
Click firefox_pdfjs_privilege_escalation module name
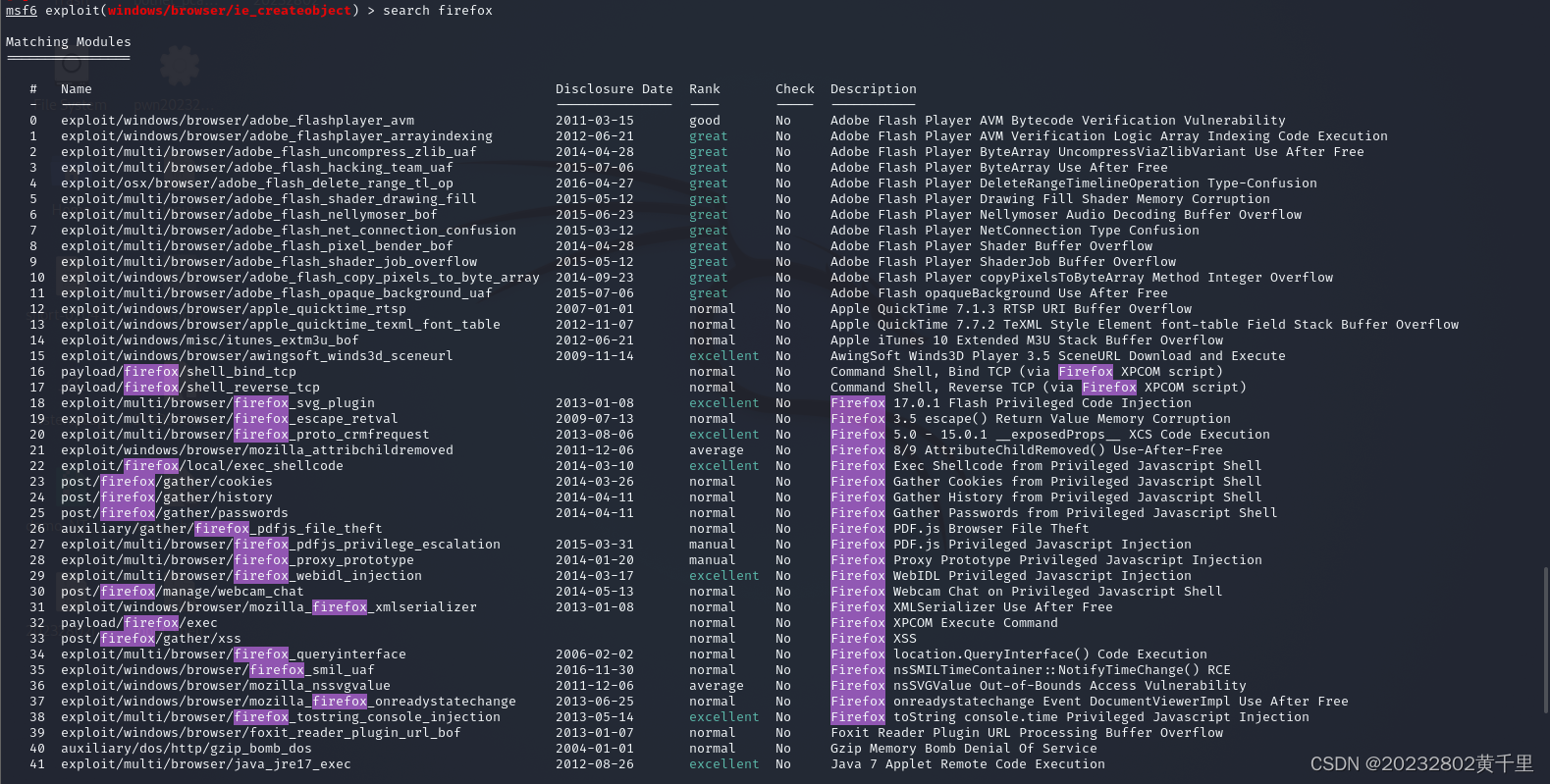[x=281, y=545]
